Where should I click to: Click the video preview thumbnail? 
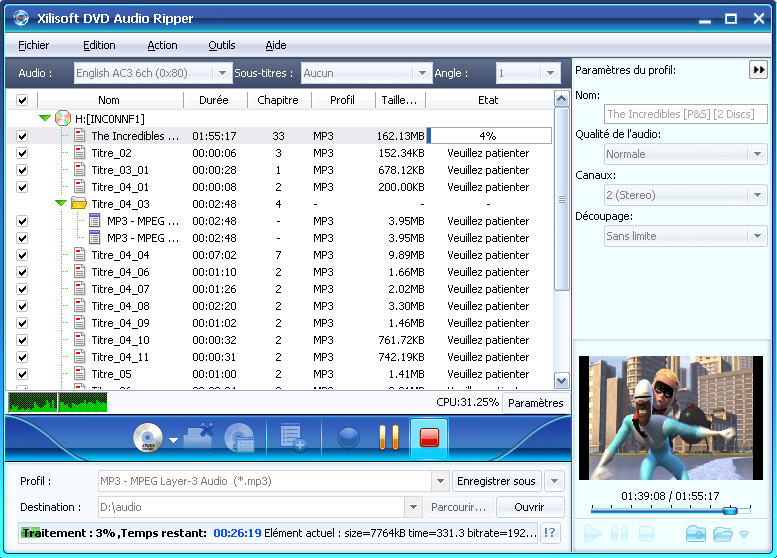(x=670, y=417)
